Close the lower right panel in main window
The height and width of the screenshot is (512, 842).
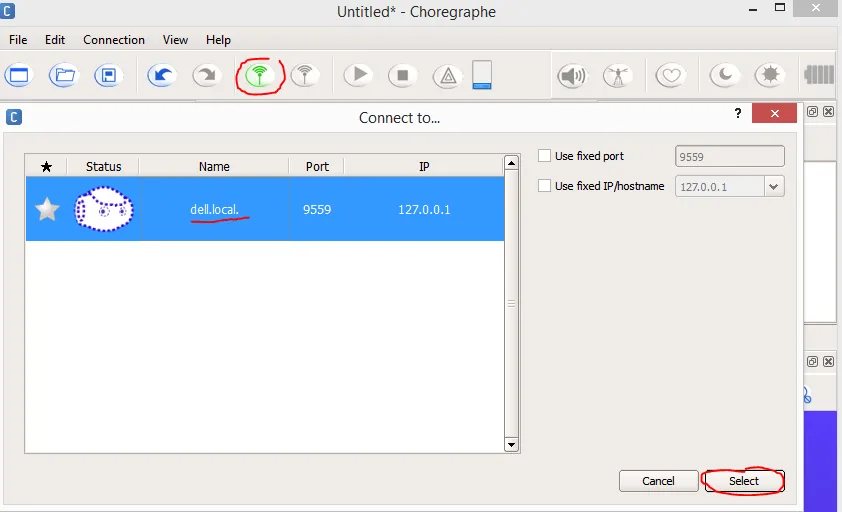click(829, 362)
